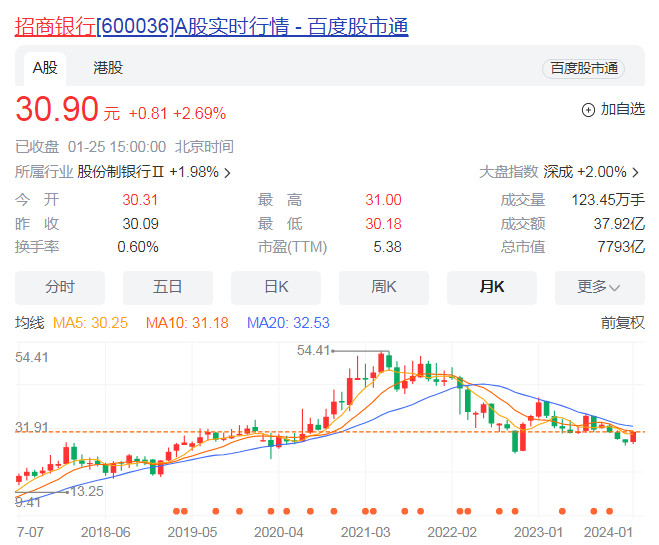Click the 13.25 low price marker on chart
The image size is (659, 545).
coord(87,491)
